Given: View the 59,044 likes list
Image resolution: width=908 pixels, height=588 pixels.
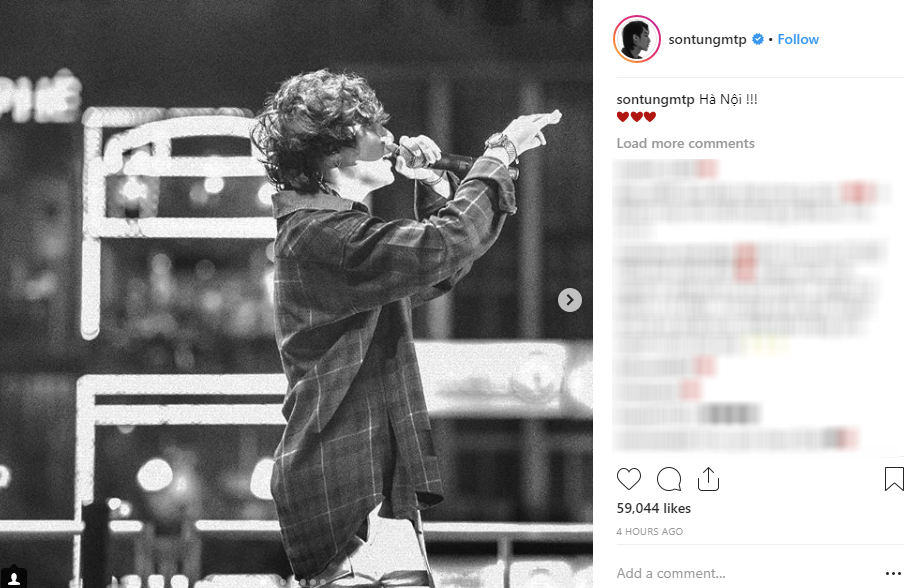Looking at the screenshot, I should pyautogui.click(x=654, y=508).
